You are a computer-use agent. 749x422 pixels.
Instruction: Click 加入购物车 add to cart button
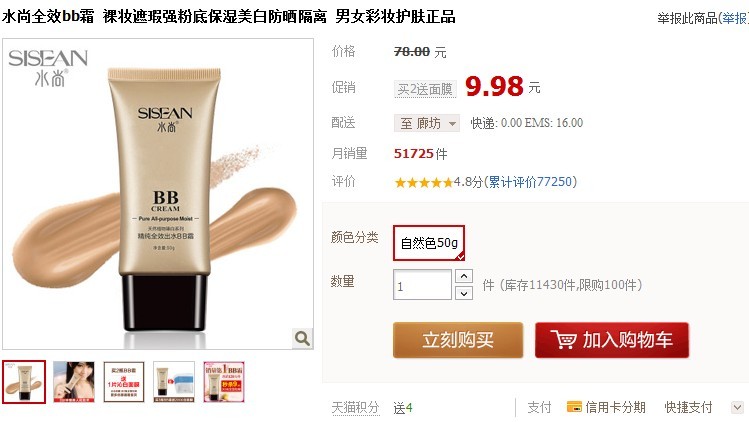coord(612,340)
